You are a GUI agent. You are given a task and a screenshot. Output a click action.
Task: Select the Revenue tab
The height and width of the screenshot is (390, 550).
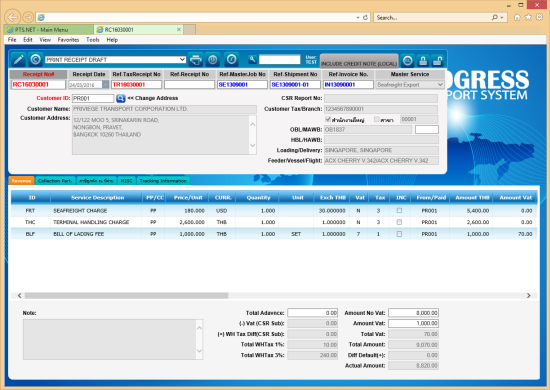pyautogui.click(x=21, y=181)
